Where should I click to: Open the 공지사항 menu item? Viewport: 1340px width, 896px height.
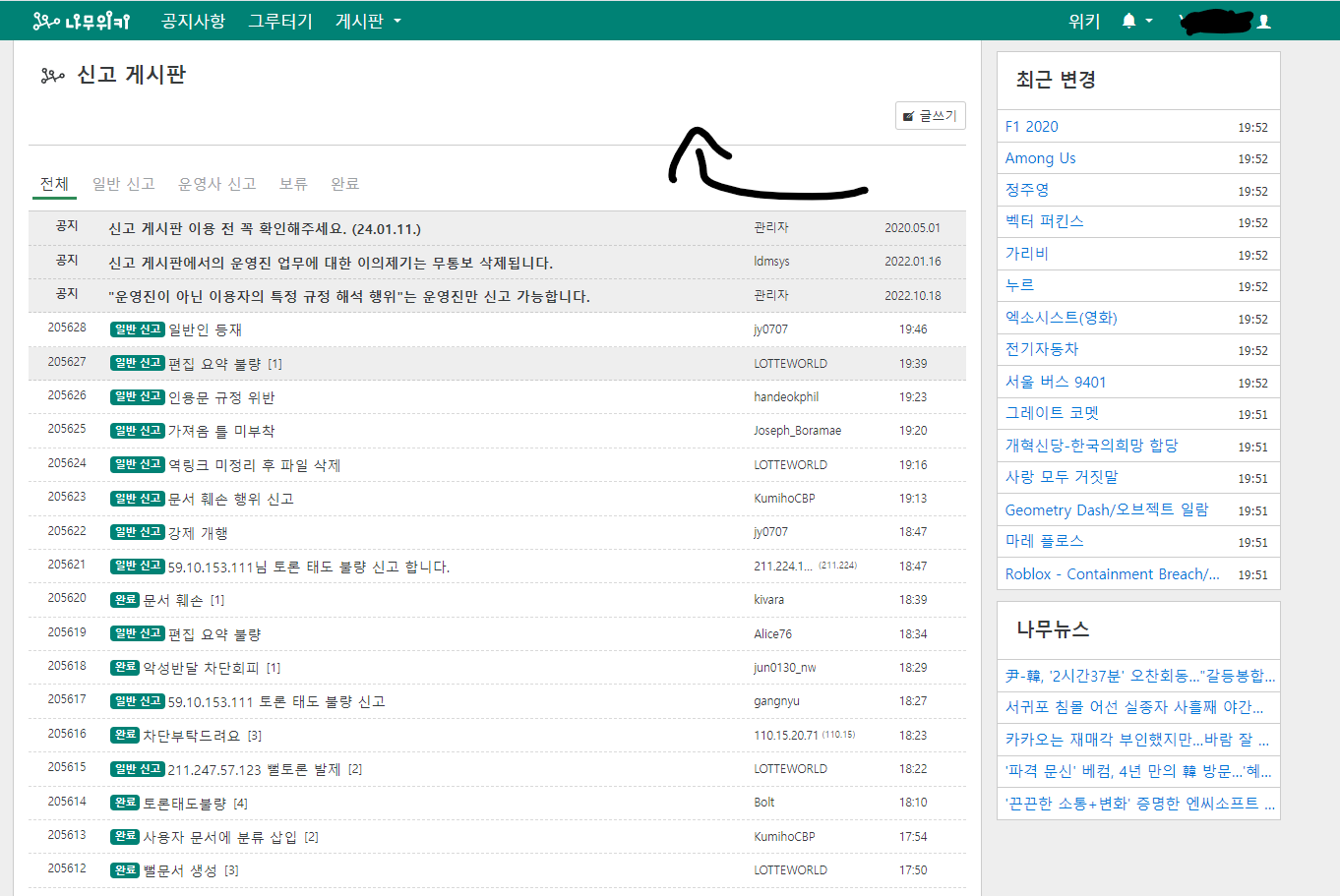pyautogui.click(x=193, y=21)
